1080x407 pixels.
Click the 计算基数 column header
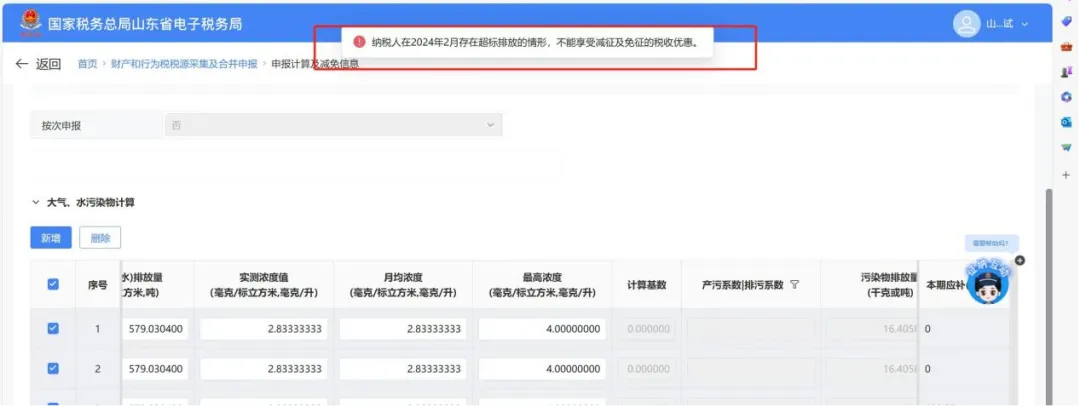pyautogui.click(x=647, y=284)
